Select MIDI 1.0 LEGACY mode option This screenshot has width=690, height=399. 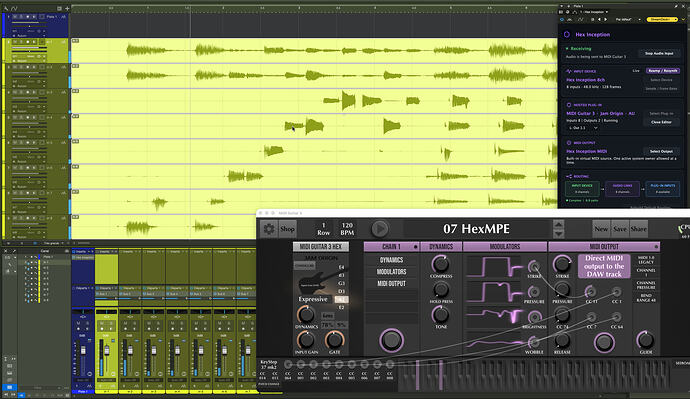coord(646,260)
